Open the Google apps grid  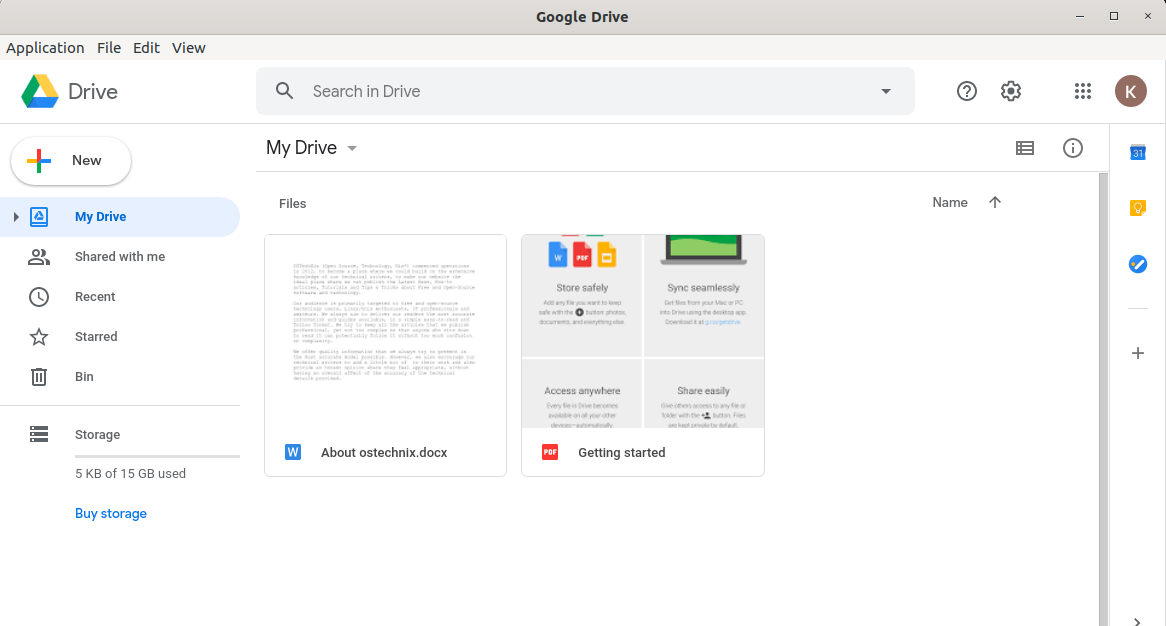1083,91
